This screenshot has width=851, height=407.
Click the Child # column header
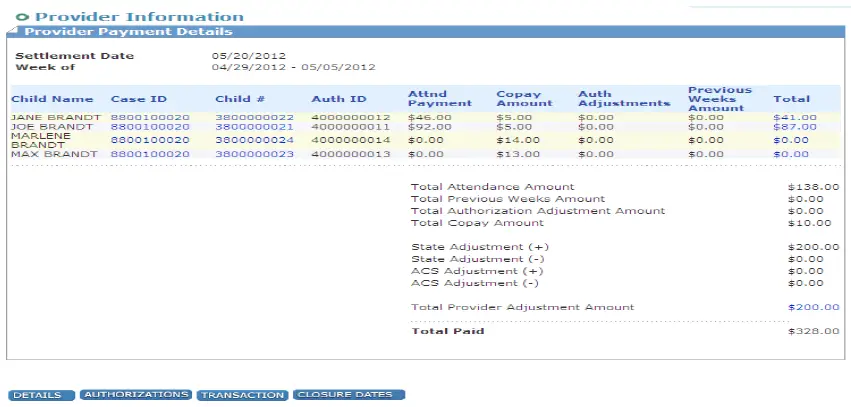(x=240, y=99)
